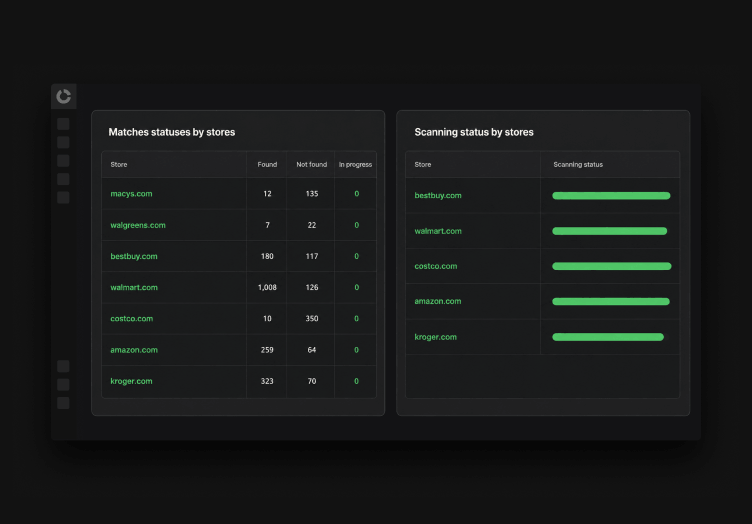
Task: Select bestbuy.com Not found value 117
Action: [x=312, y=256]
